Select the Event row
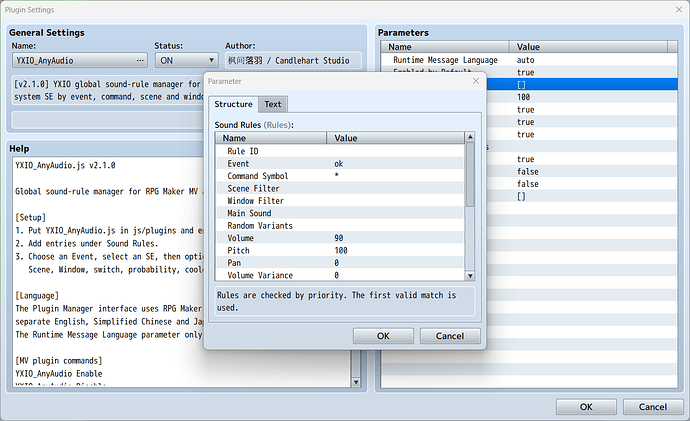 click(340, 164)
